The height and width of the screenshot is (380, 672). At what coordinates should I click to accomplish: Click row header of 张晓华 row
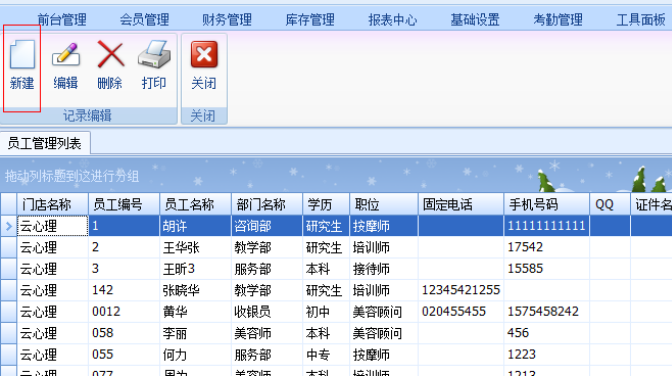point(9,290)
